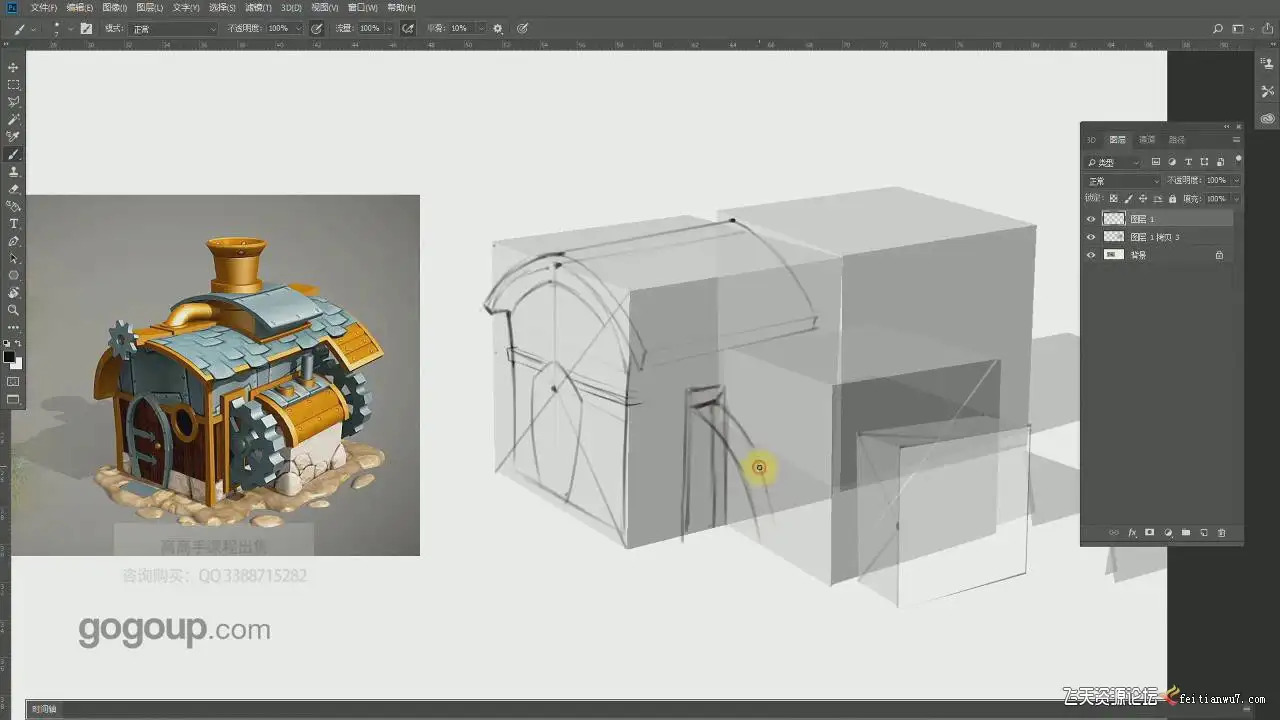This screenshot has width=1280, height=720.
Task: Select the Path Selection arrow tool
Action: (14, 258)
